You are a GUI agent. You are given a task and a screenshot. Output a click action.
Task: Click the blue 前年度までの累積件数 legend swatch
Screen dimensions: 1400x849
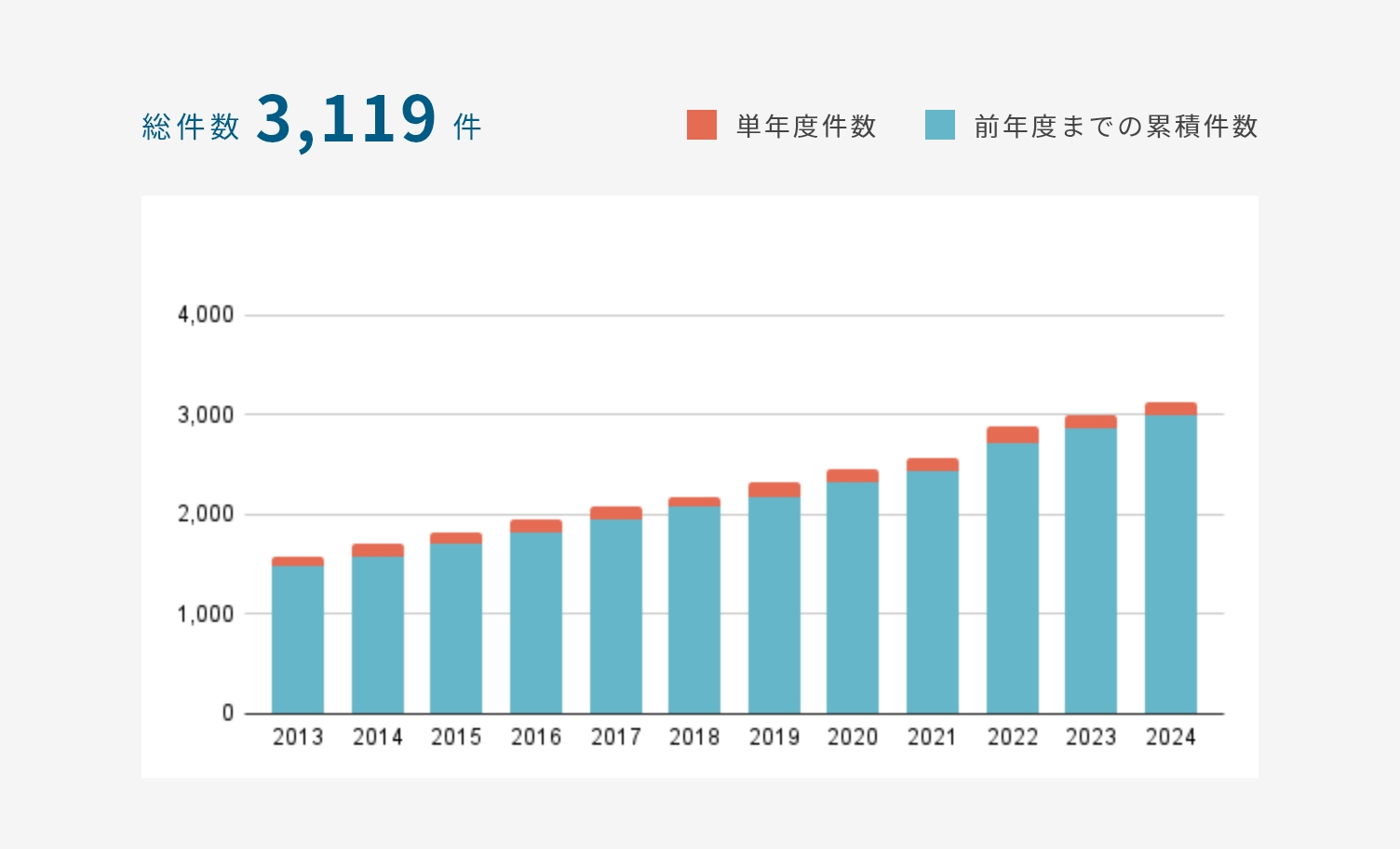(x=940, y=125)
